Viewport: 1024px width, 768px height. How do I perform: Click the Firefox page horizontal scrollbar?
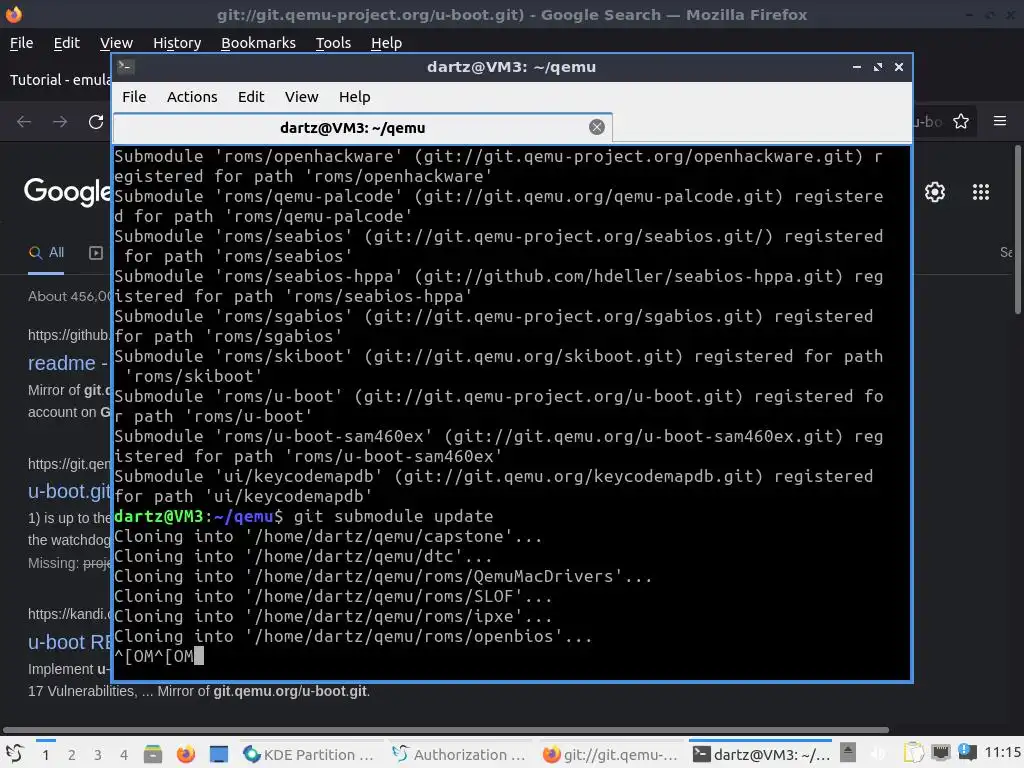pyautogui.click(x=446, y=729)
